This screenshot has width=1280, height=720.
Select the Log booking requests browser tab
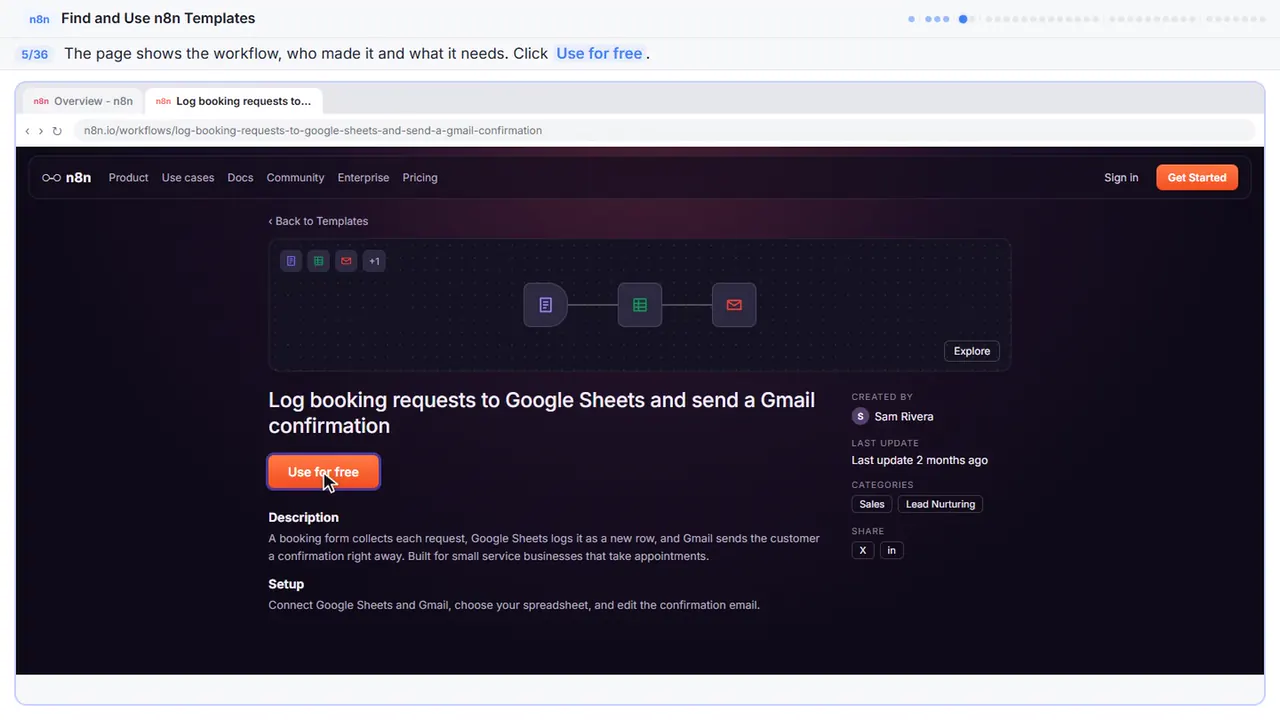click(234, 101)
